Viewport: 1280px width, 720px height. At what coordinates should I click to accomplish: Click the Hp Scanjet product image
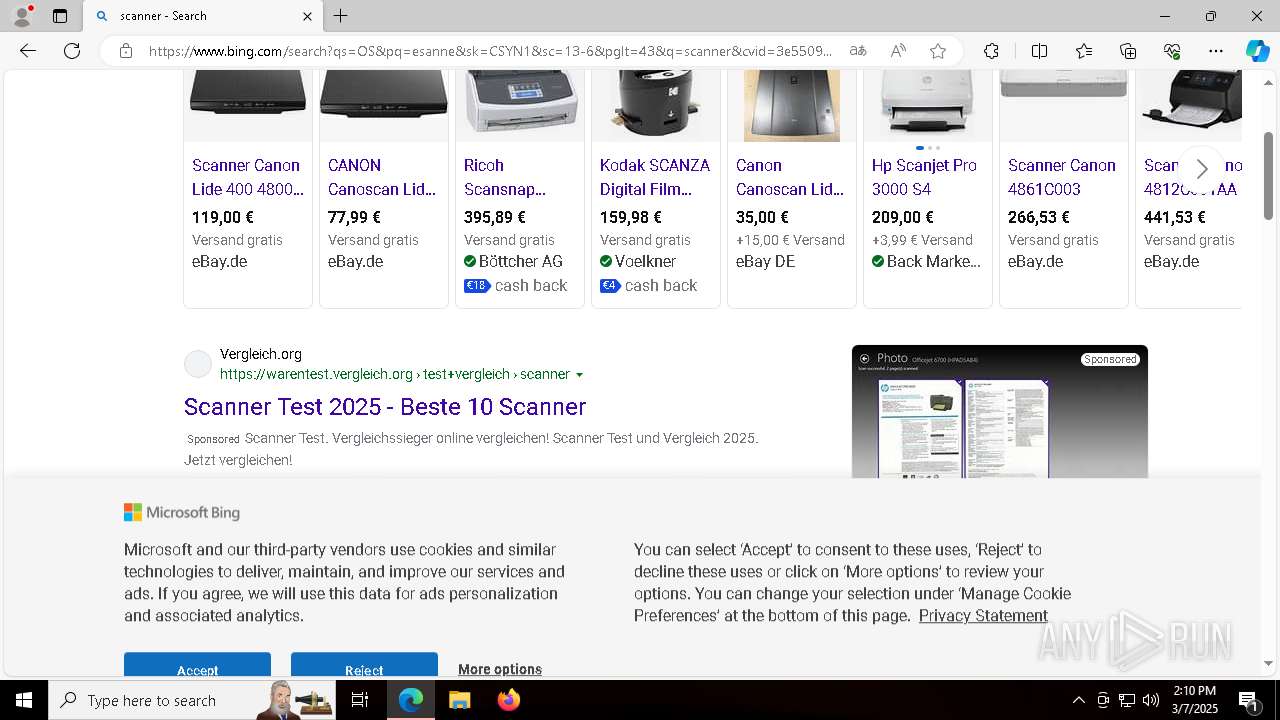click(x=928, y=105)
